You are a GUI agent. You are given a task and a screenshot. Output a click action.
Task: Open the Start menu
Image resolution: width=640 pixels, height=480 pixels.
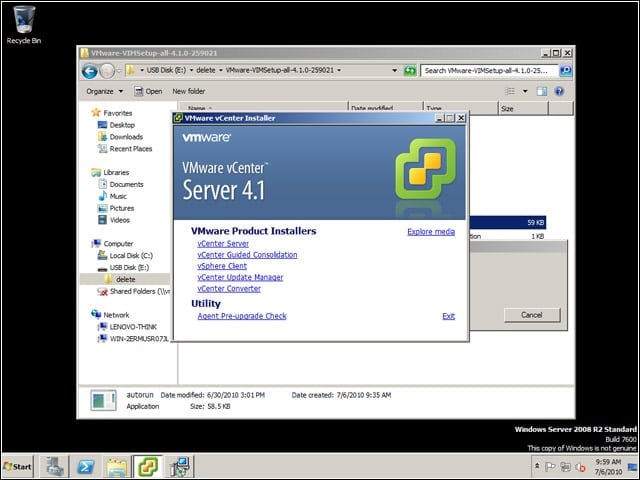(17, 467)
